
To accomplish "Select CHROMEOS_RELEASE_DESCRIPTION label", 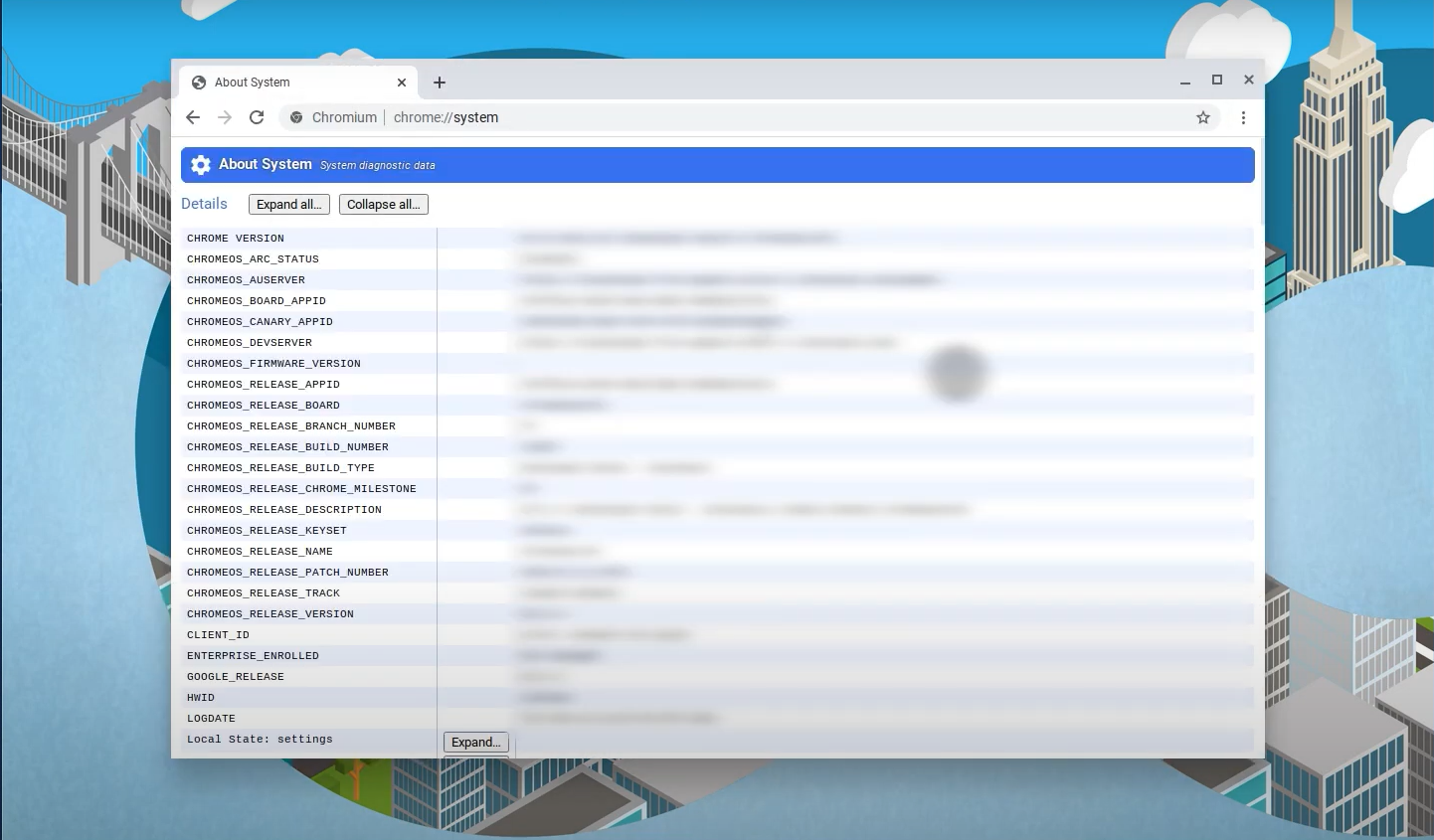I will pyautogui.click(x=284, y=510).
